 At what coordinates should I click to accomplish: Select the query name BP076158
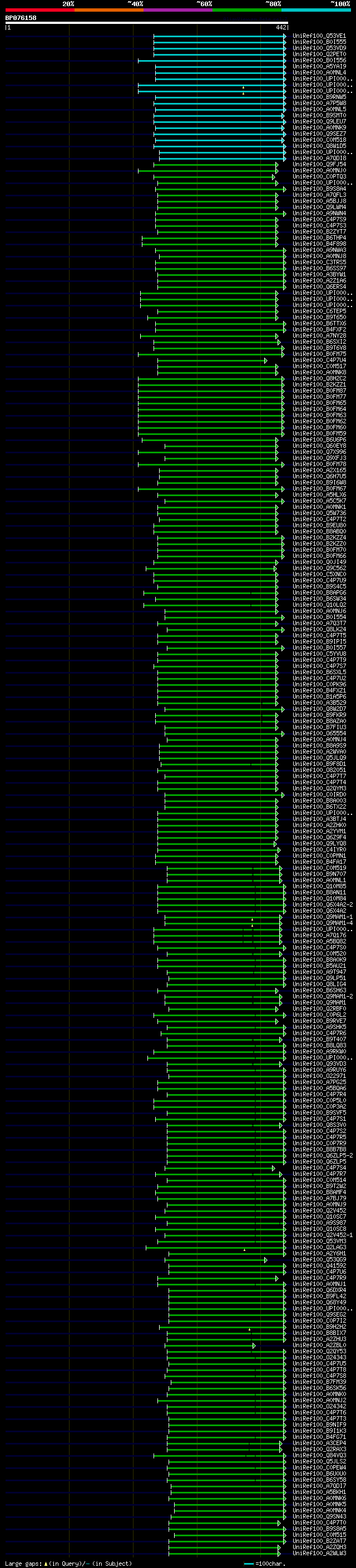[21, 18]
